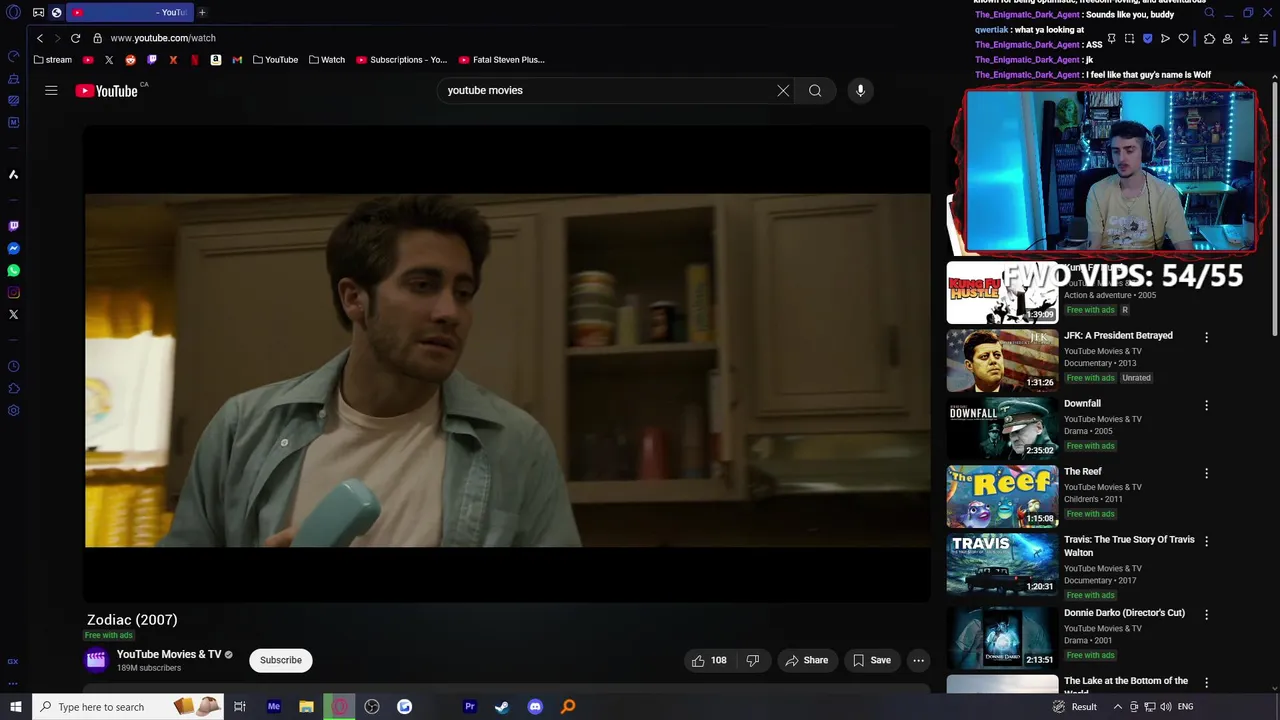Open the Opera GX menu logo
The width and height of the screenshot is (1280, 720).
click(13, 12)
